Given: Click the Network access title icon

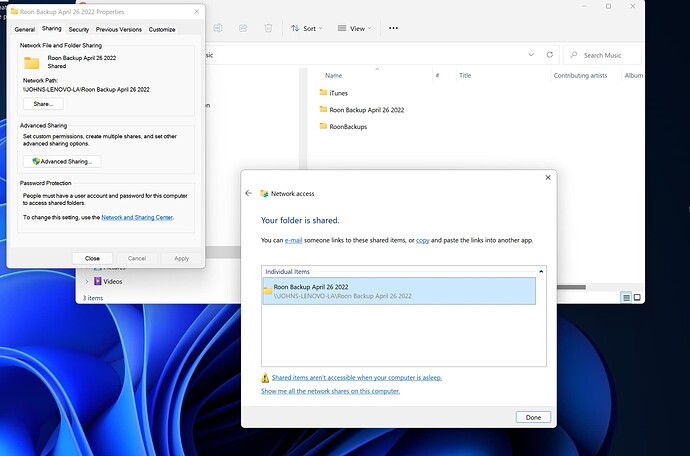Looking at the screenshot, I should [264, 194].
